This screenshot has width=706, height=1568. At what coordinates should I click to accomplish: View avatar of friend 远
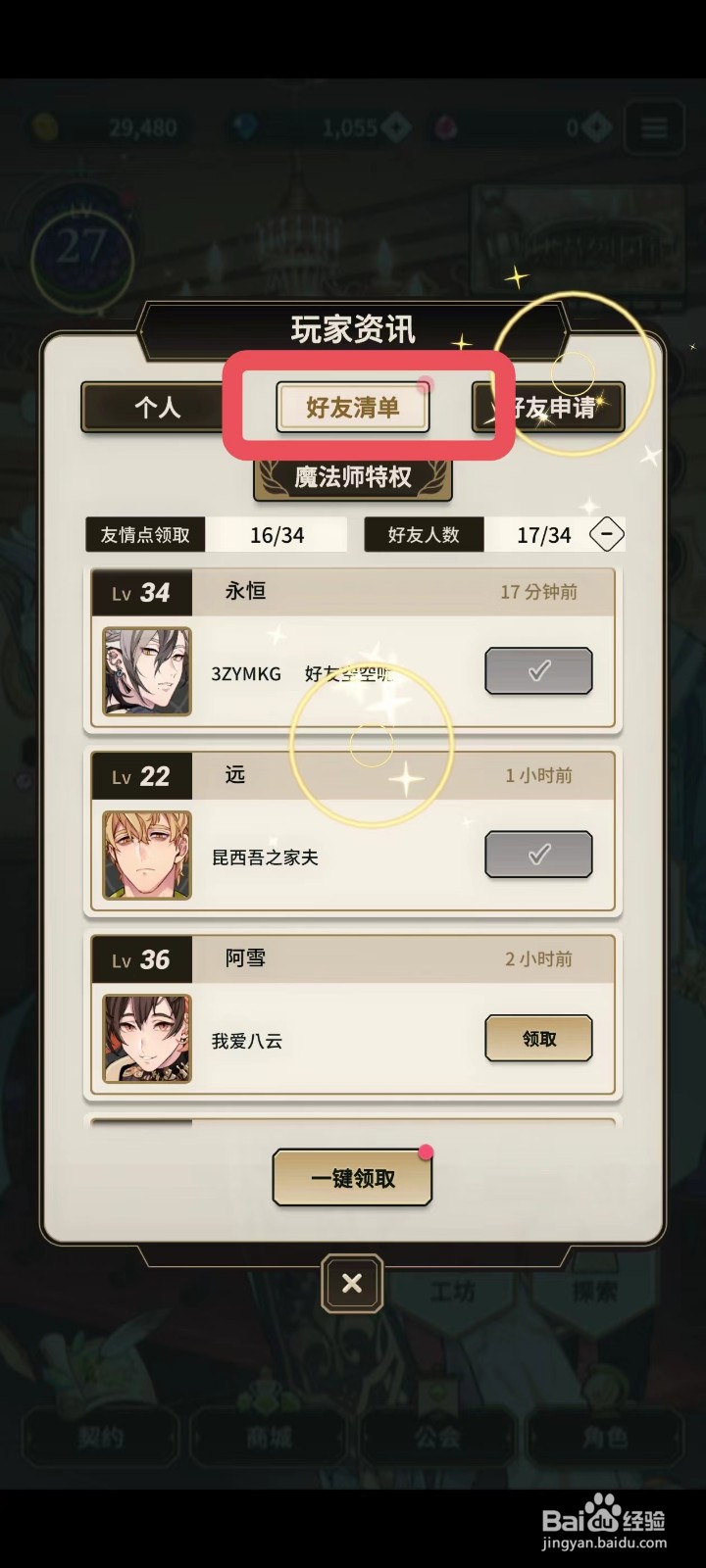tap(147, 855)
